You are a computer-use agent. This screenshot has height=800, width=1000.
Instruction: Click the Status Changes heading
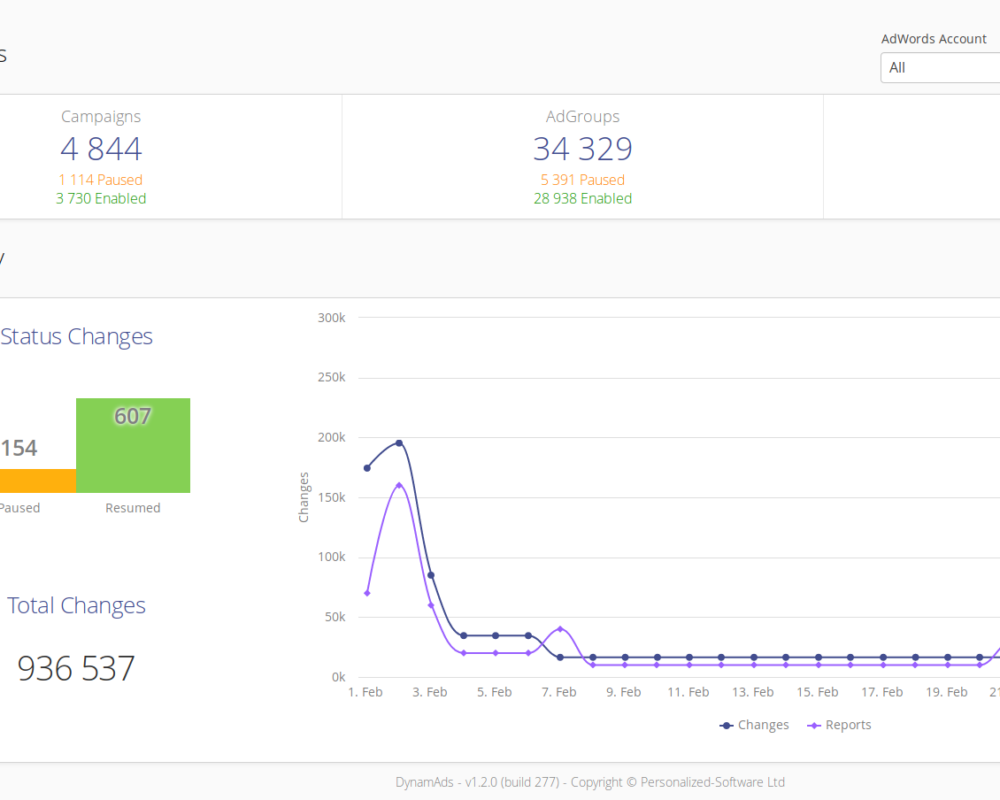pos(77,336)
